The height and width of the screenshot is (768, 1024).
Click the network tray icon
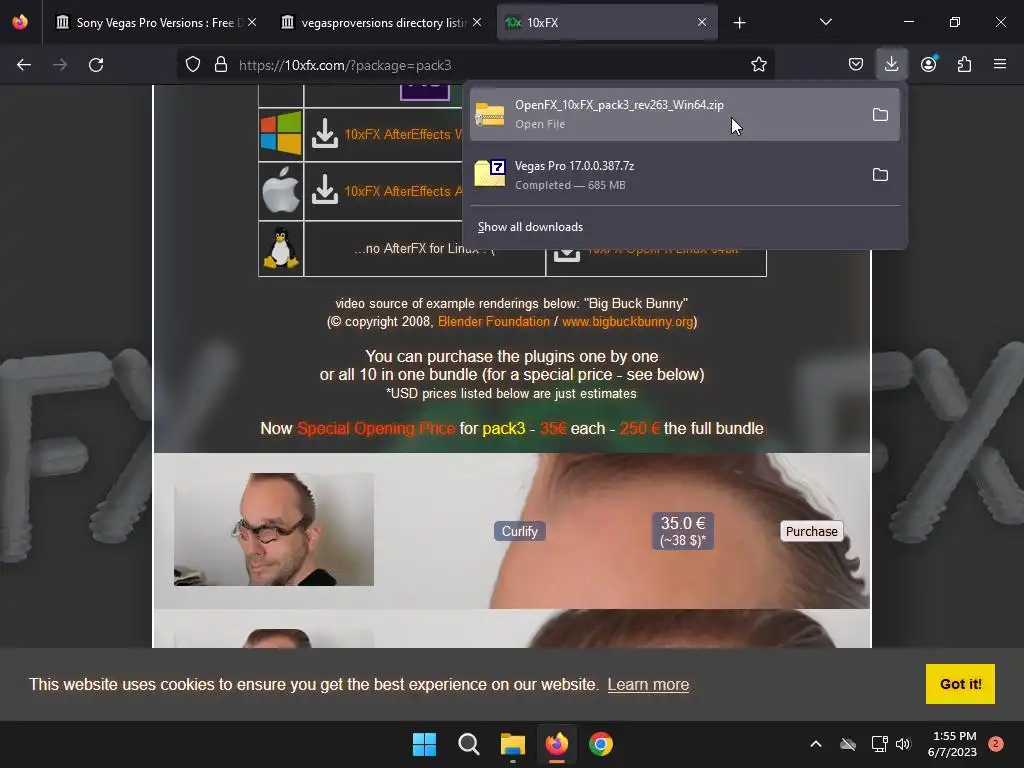pyautogui.click(x=879, y=744)
